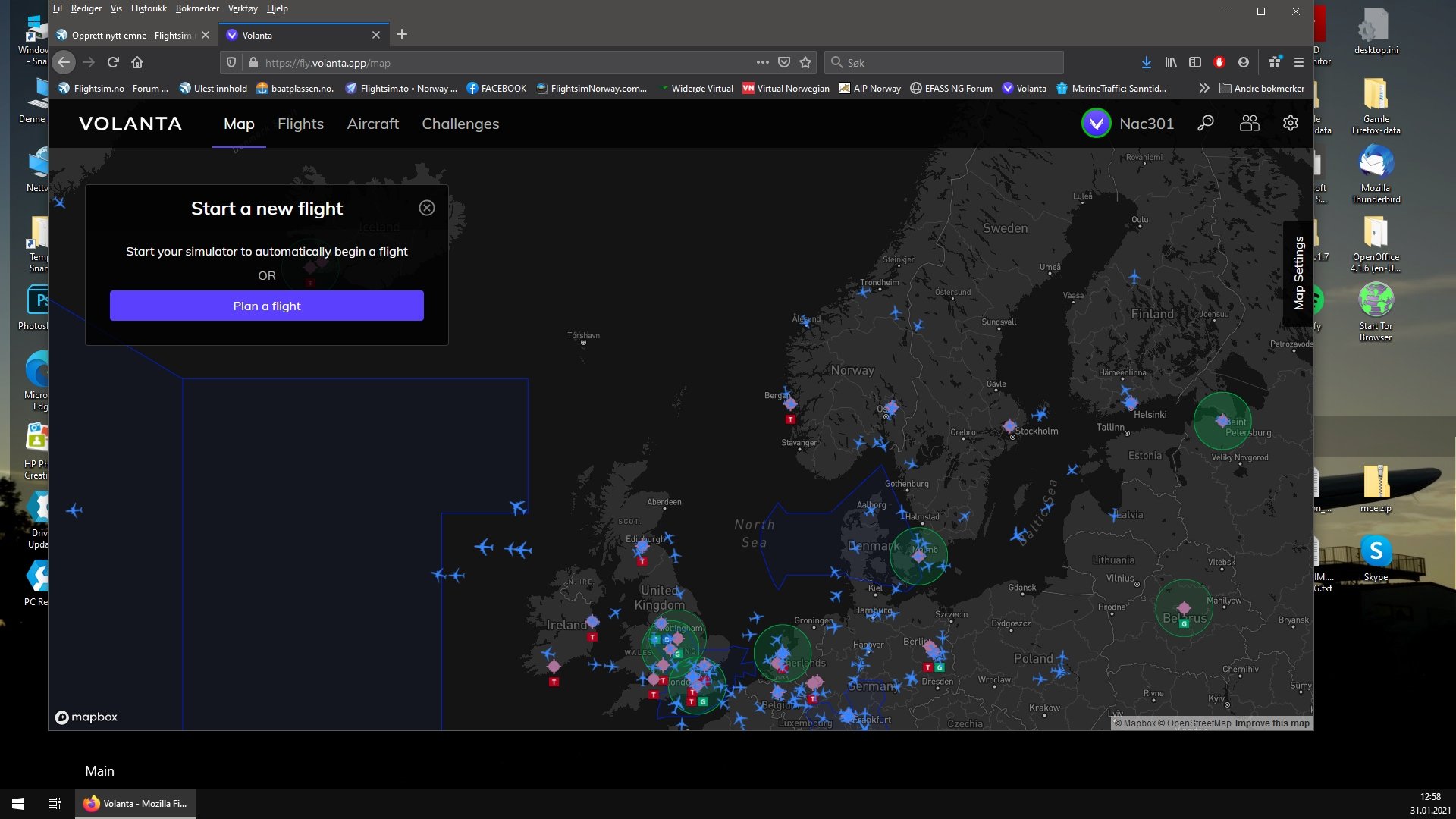1456x819 pixels.
Task: Open the Widerøe Virtual bookmark
Action: [695, 88]
